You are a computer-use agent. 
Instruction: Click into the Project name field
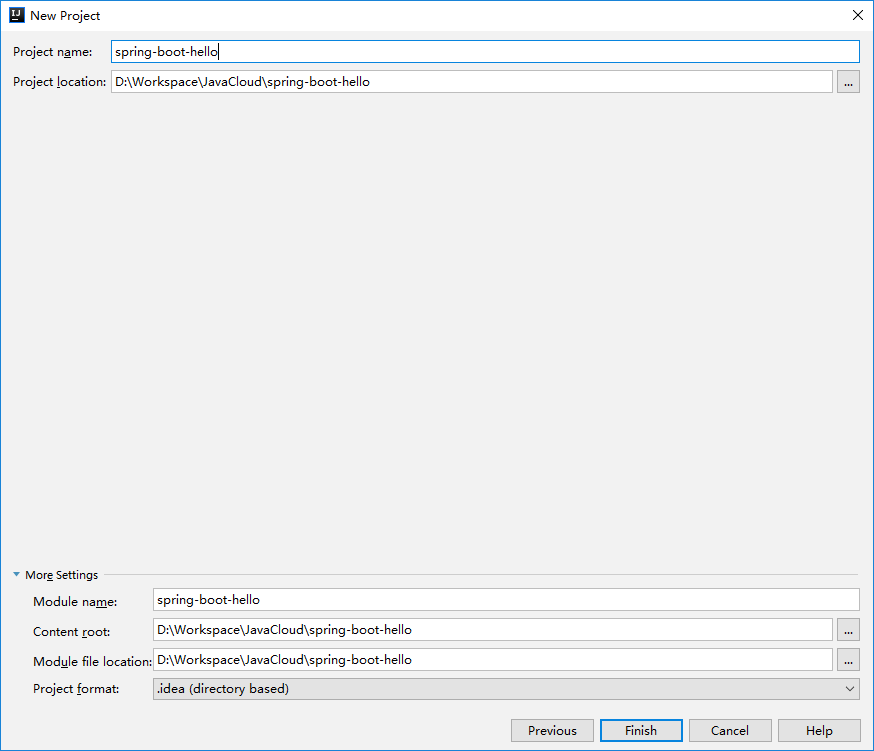click(485, 52)
